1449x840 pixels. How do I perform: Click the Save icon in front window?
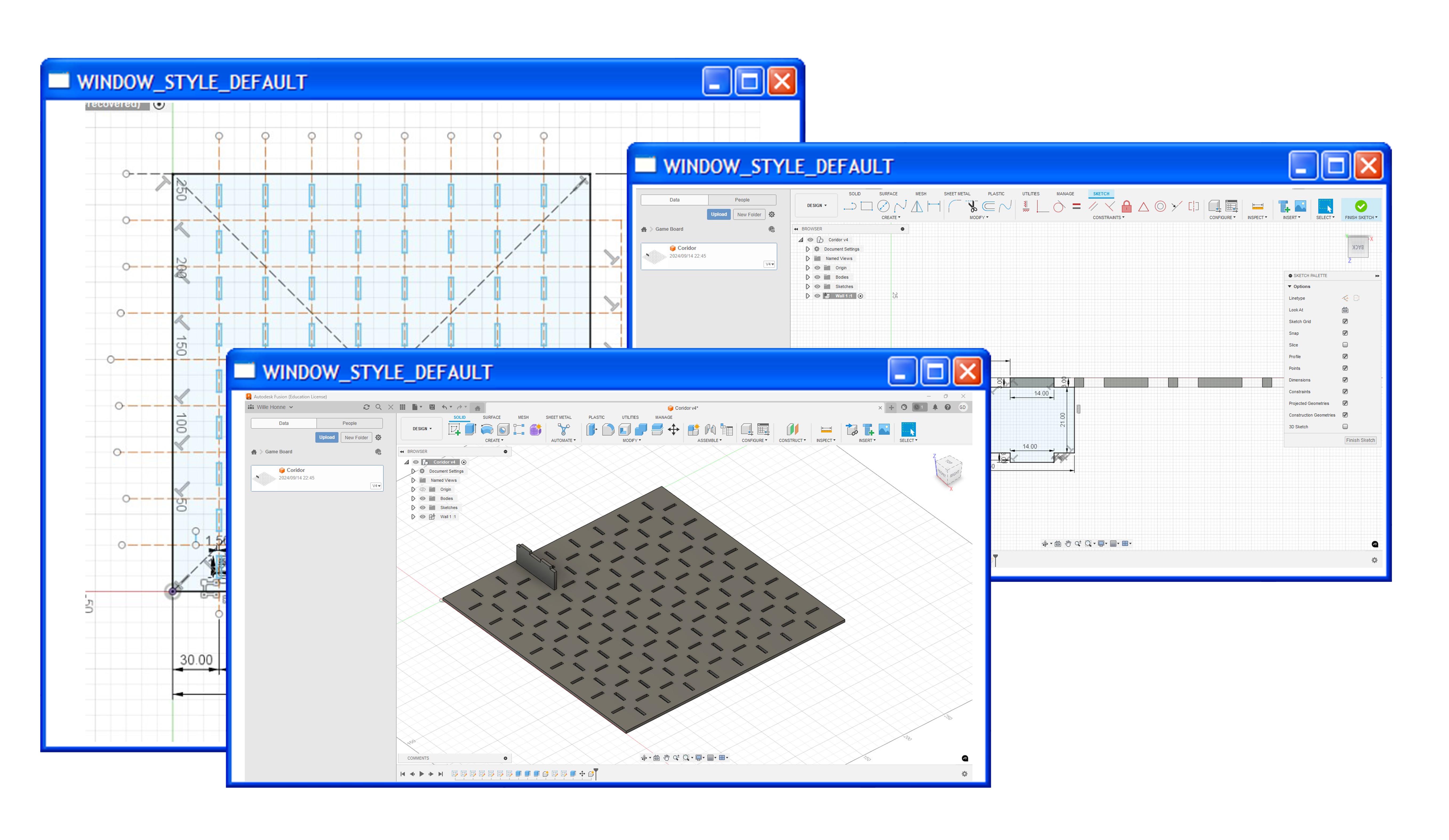(x=432, y=407)
